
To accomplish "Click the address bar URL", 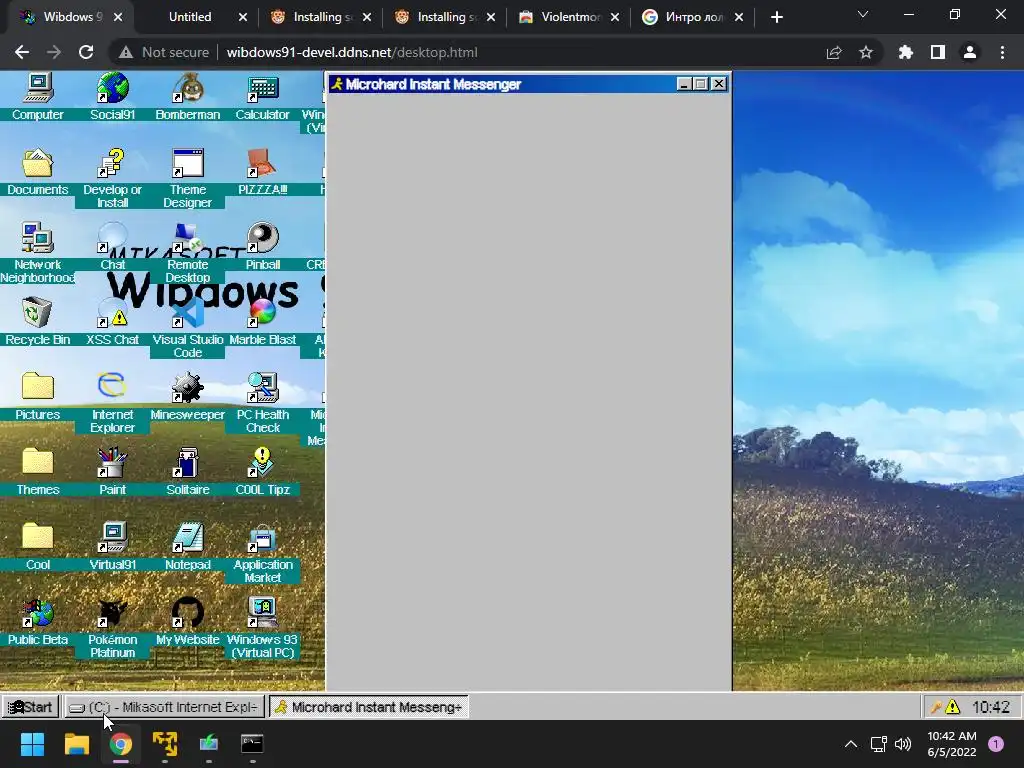I will click(x=352, y=52).
